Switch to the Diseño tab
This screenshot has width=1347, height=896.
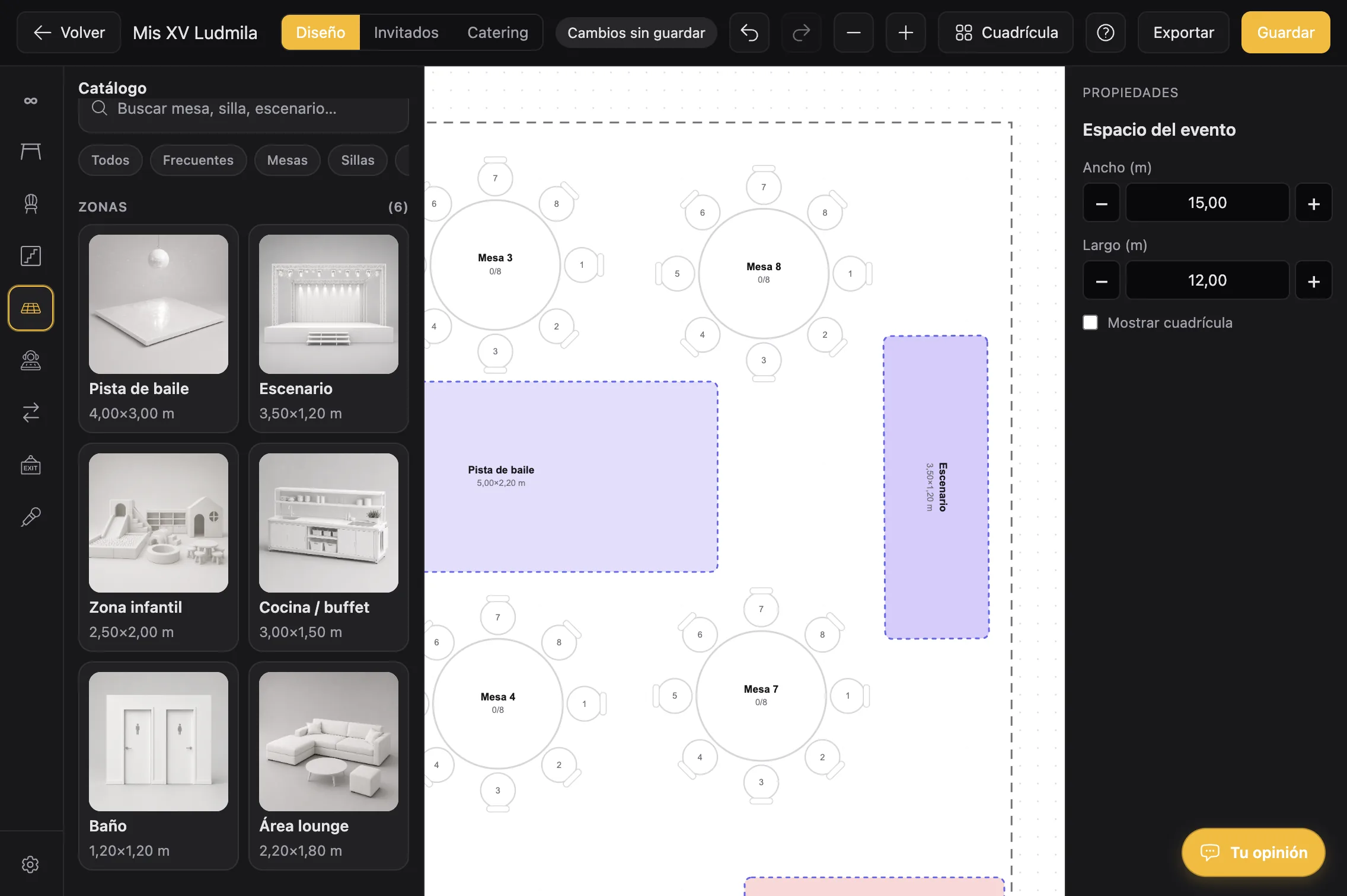321,33
